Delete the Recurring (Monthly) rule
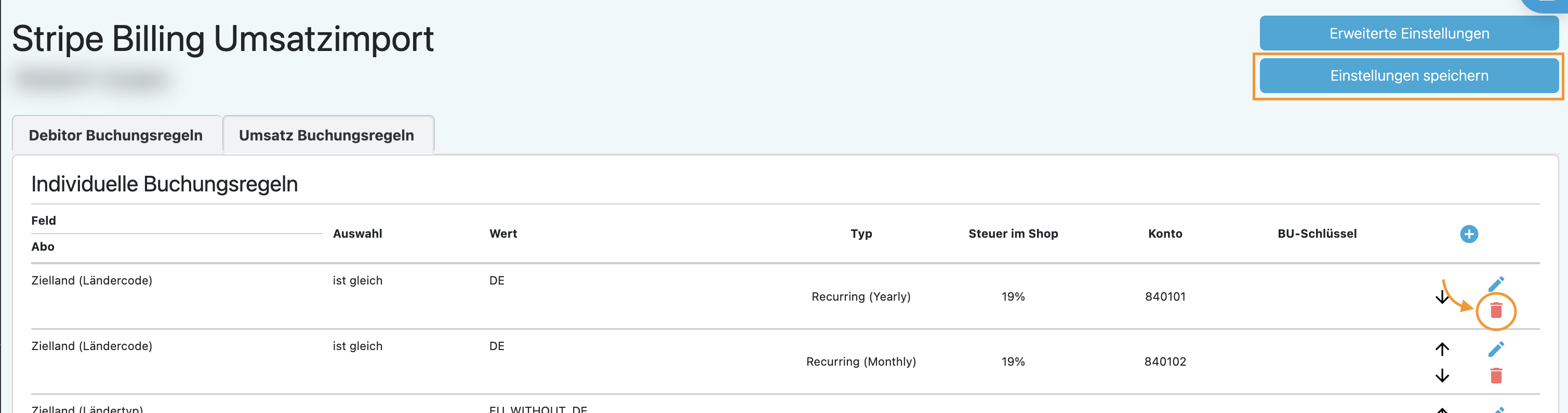 [1496, 376]
